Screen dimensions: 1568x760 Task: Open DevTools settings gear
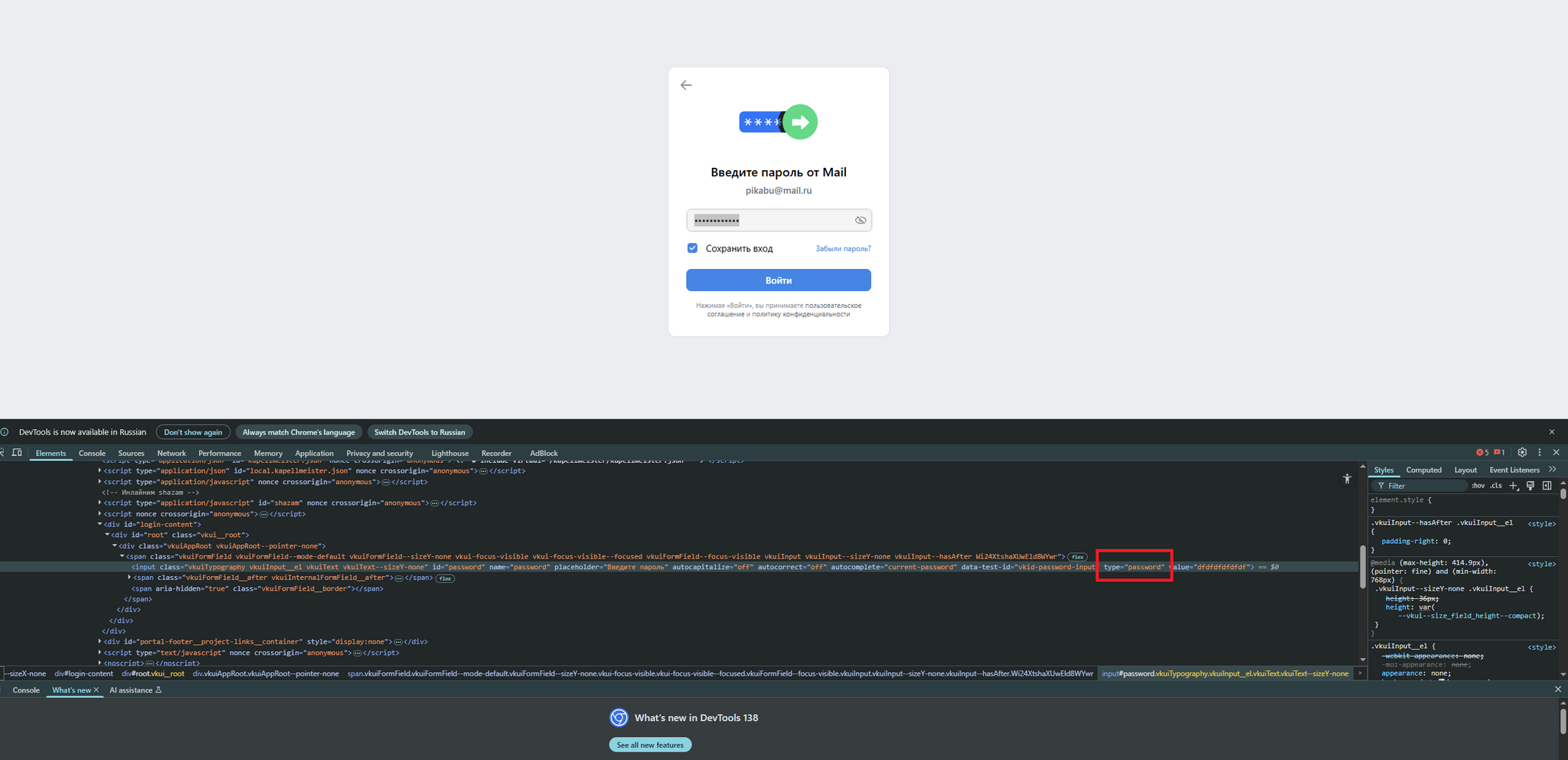point(1522,453)
